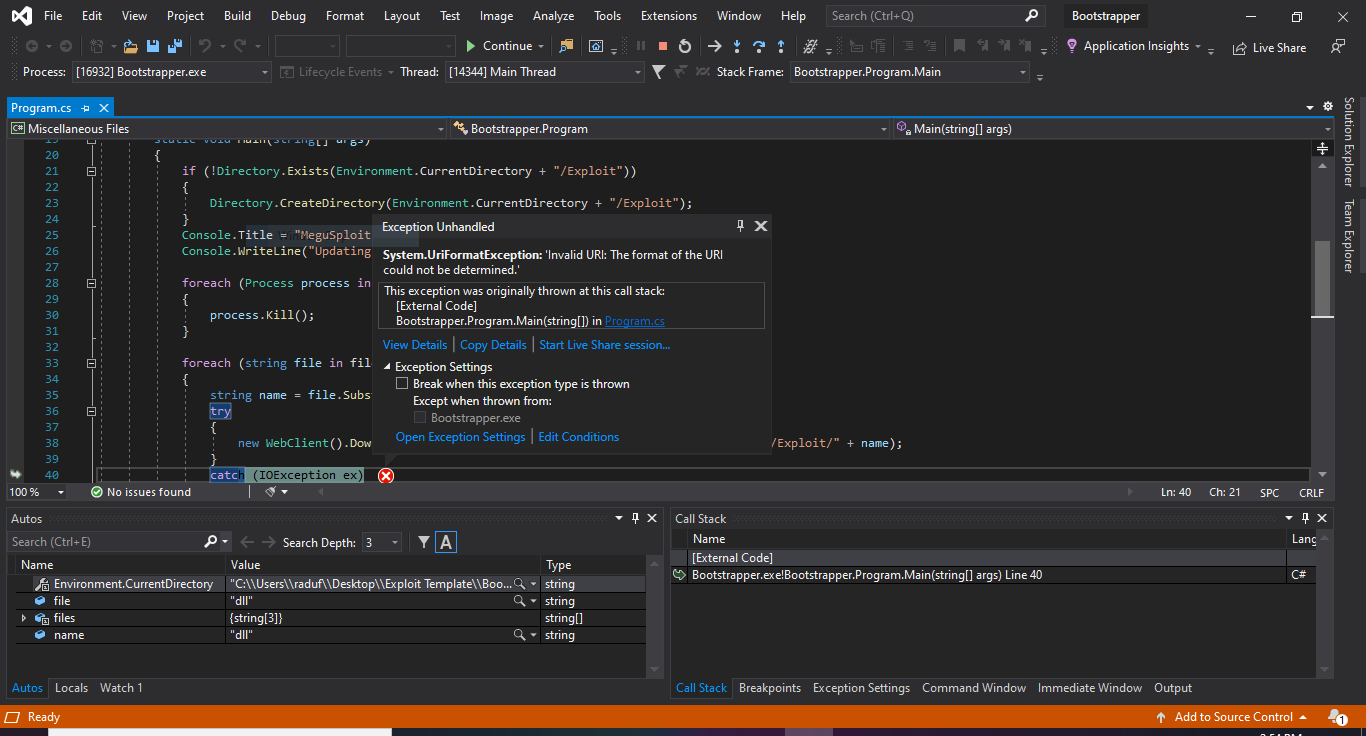
Task: Save the file with the single-disk Save icon
Action: (x=153, y=46)
